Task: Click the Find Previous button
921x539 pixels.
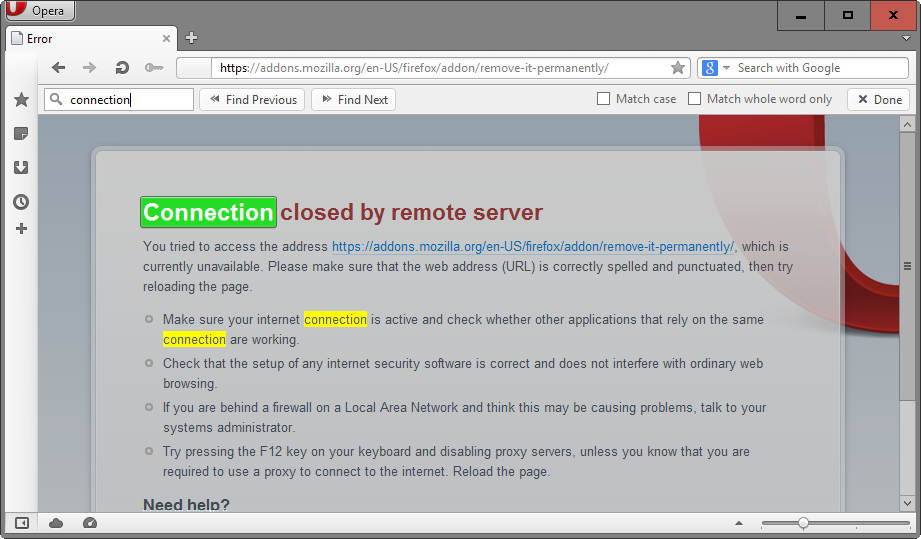Action: point(253,100)
